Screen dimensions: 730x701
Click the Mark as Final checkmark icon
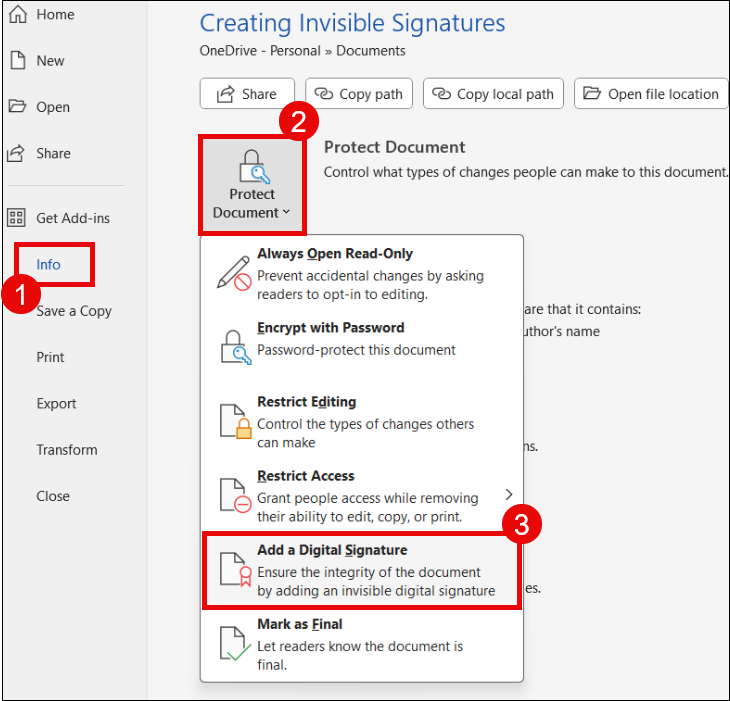click(x=234, y=644)
